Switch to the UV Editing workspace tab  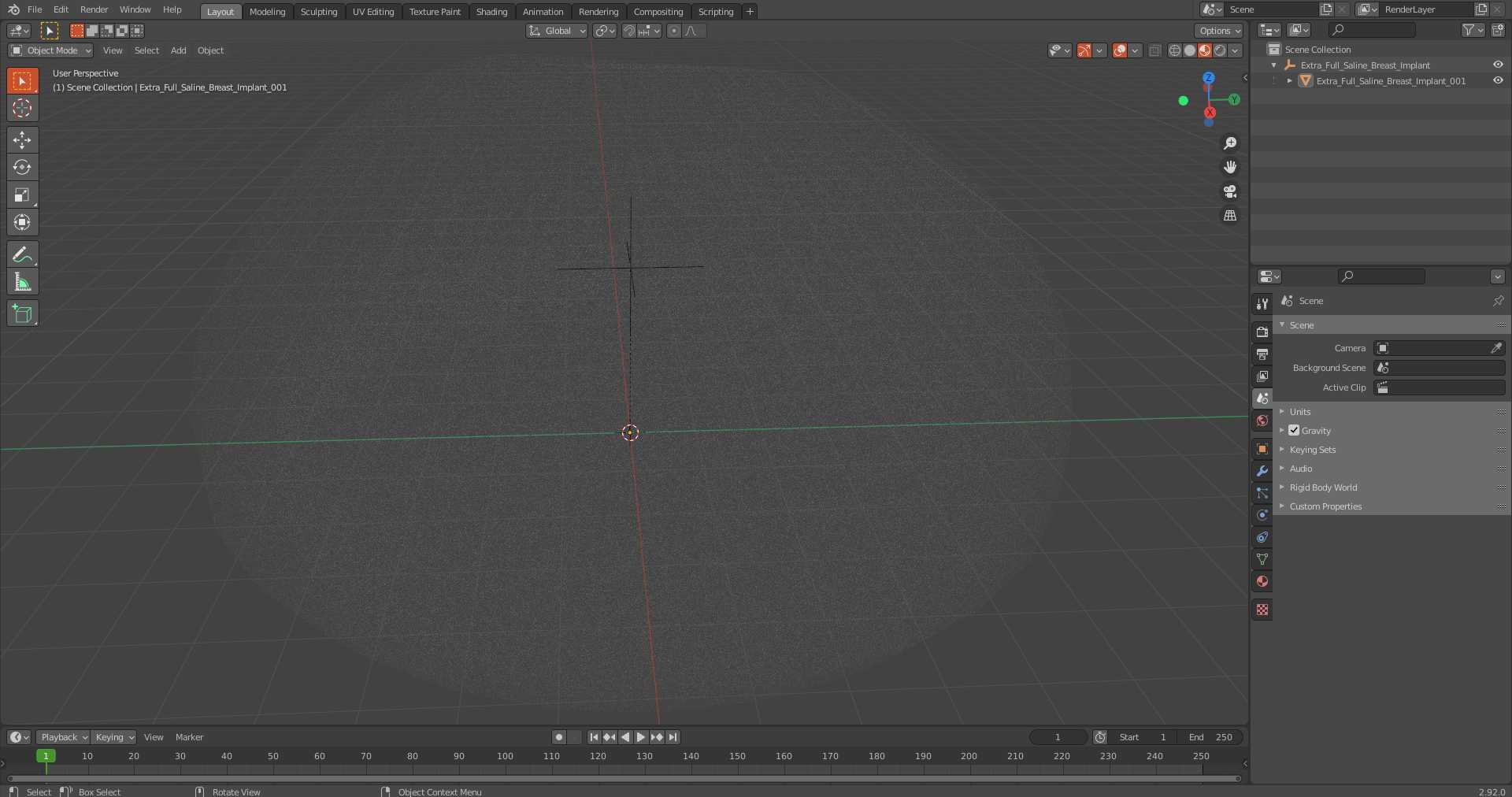[373, 12]
